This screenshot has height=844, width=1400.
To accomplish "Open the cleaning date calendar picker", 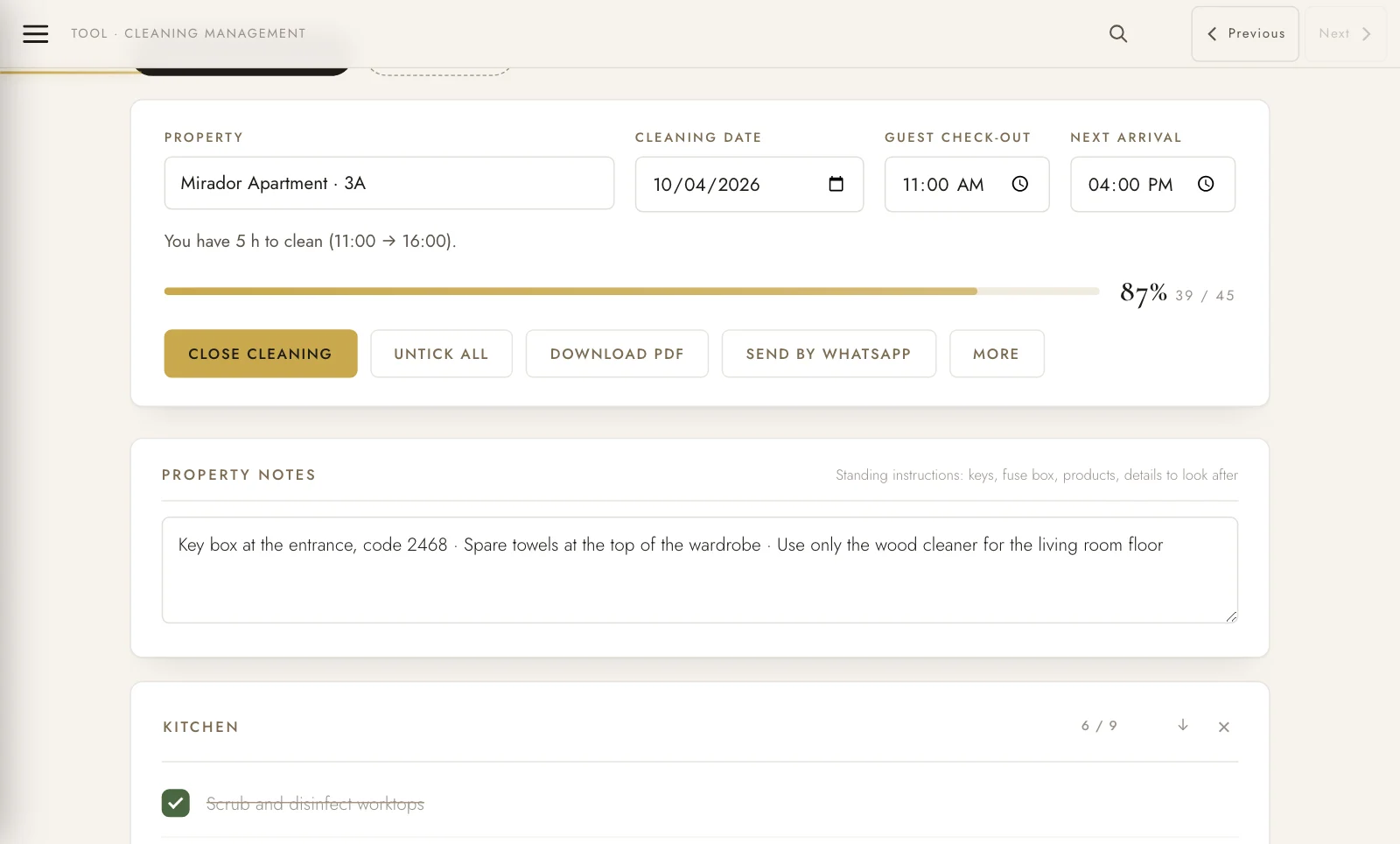I will (836, 184).
